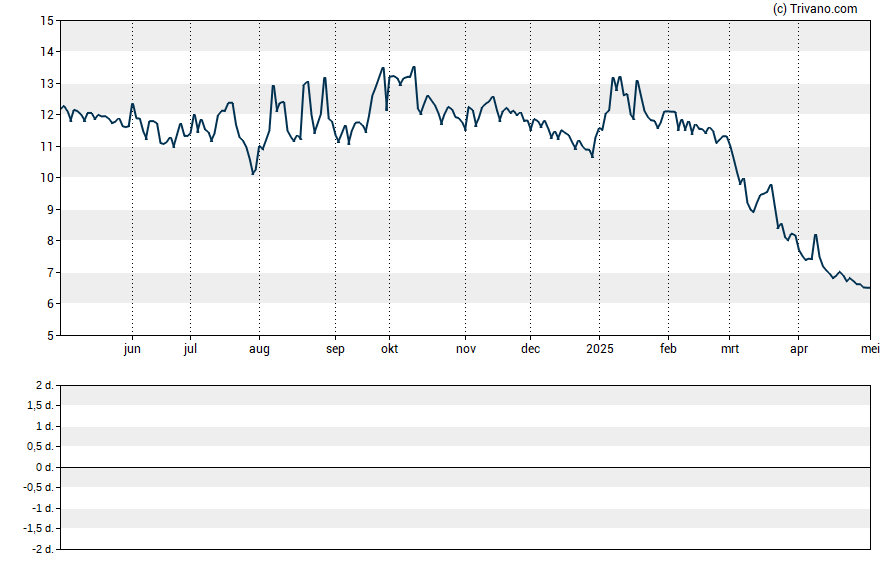The width and height of the screenshot is (888, 565).
Task: Click the '0 d.' label on lower chart
Action: click(x=45, y=468)
